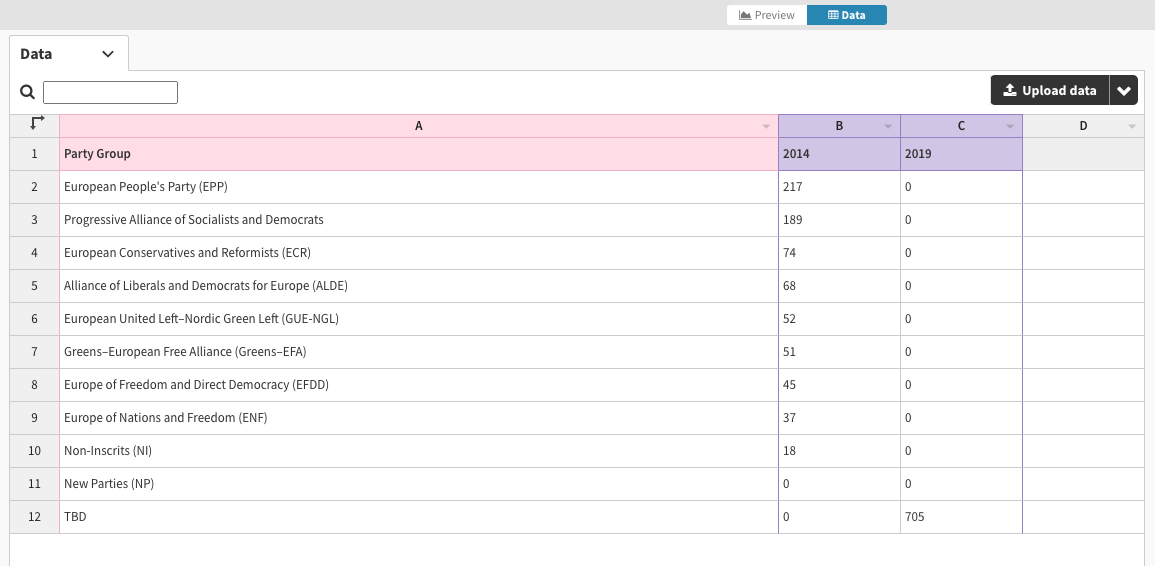Click the search magnifier icon

tap(27, 92)
